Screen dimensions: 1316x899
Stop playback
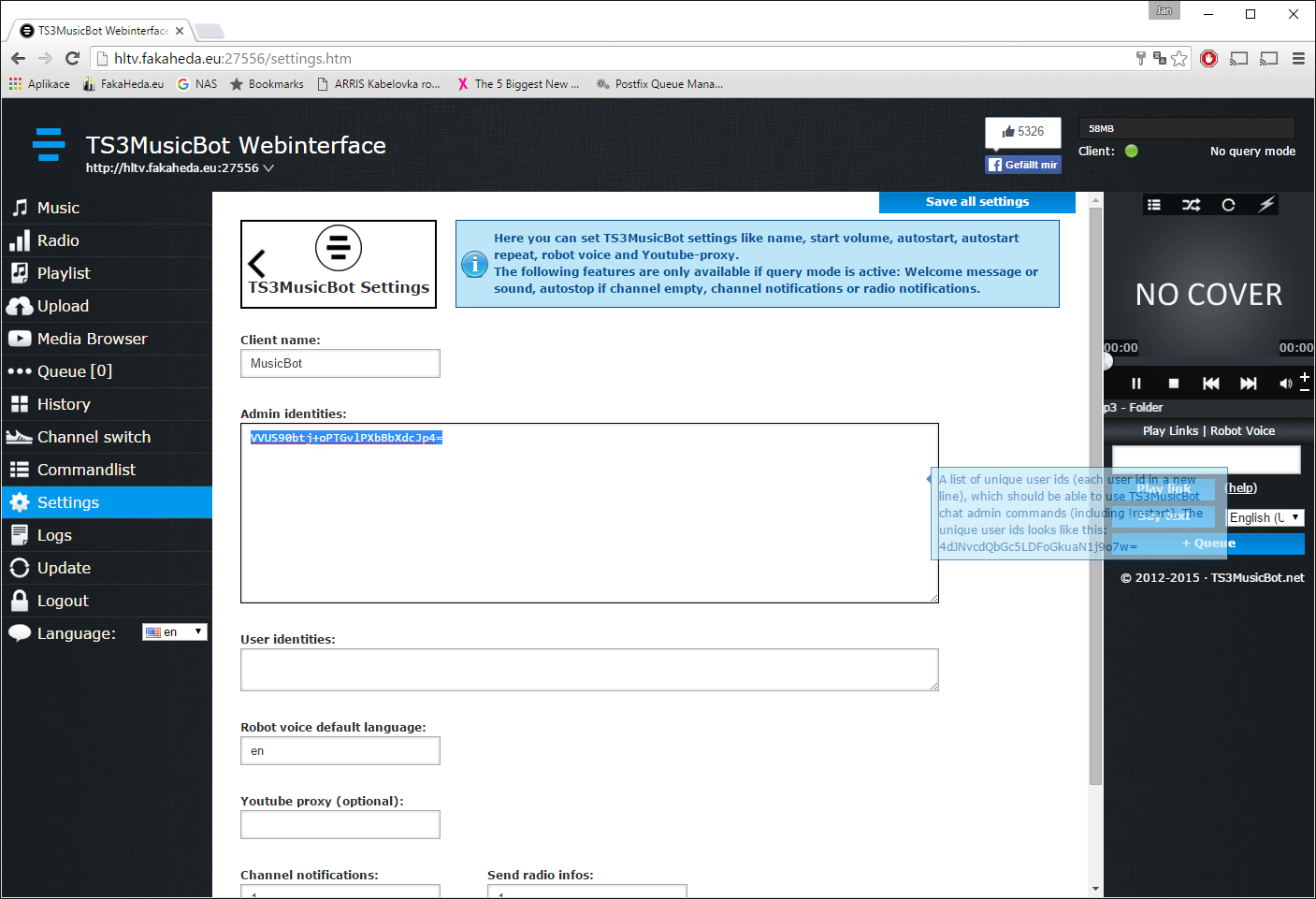[x=1174, y=384]
